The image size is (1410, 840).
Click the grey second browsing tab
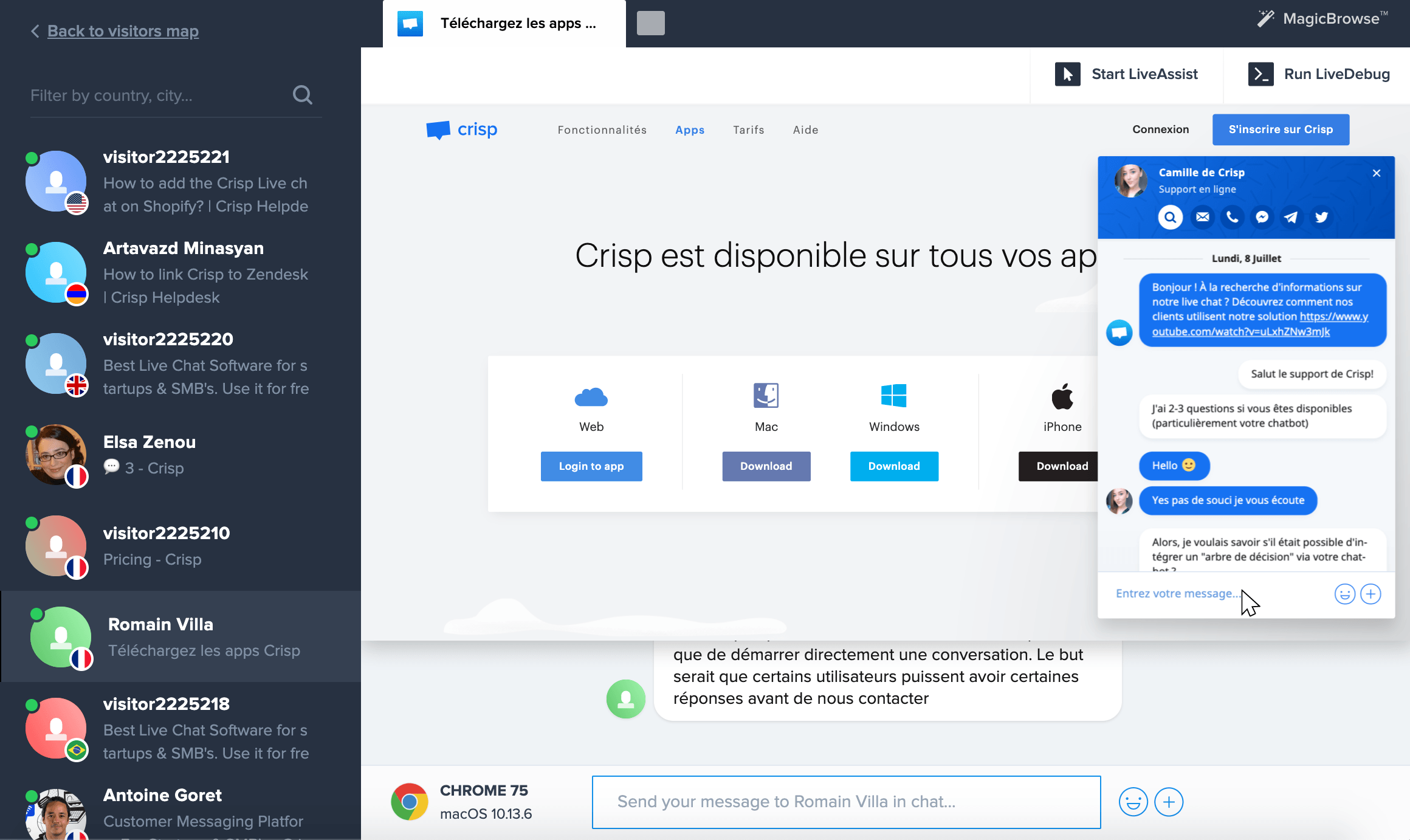(x=650, y=23)
